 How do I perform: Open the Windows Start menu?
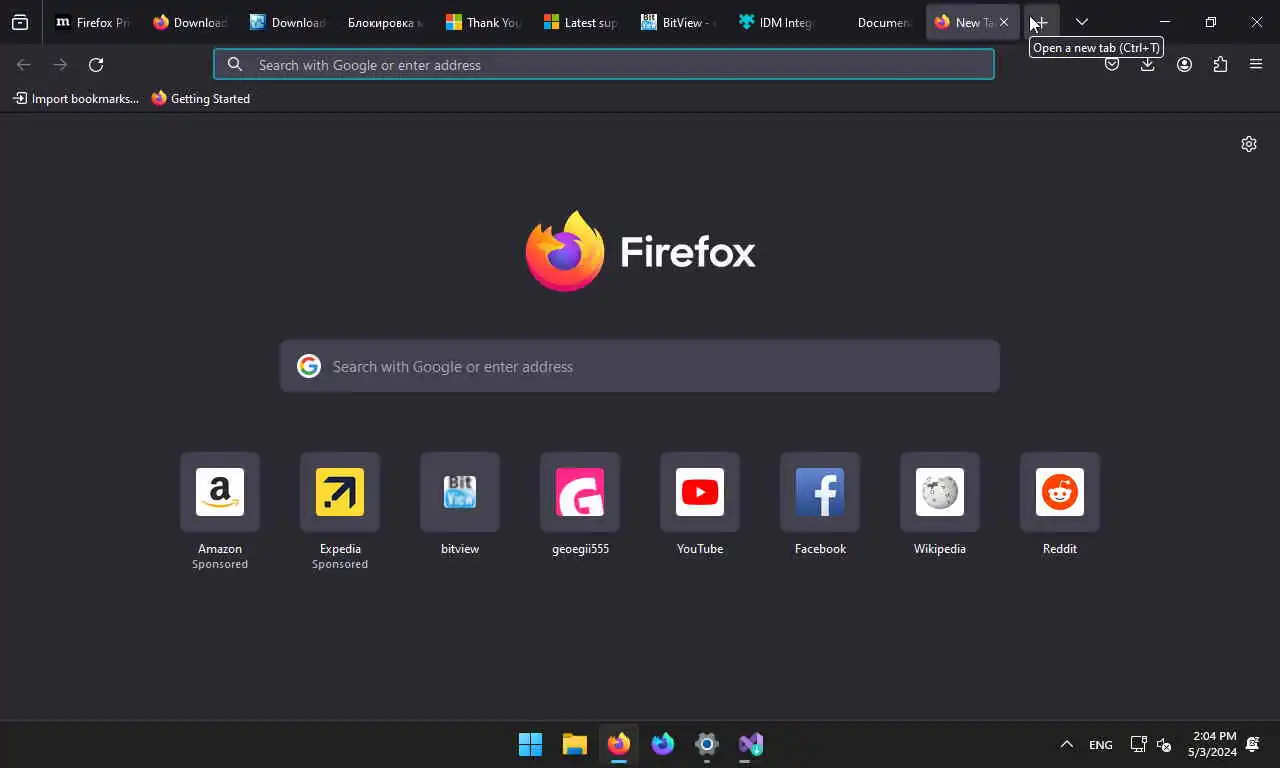(x=530, y=744)
